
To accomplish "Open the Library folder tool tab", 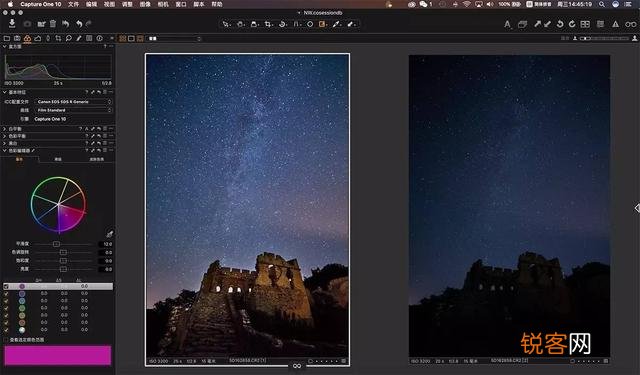I will (7, 38).
